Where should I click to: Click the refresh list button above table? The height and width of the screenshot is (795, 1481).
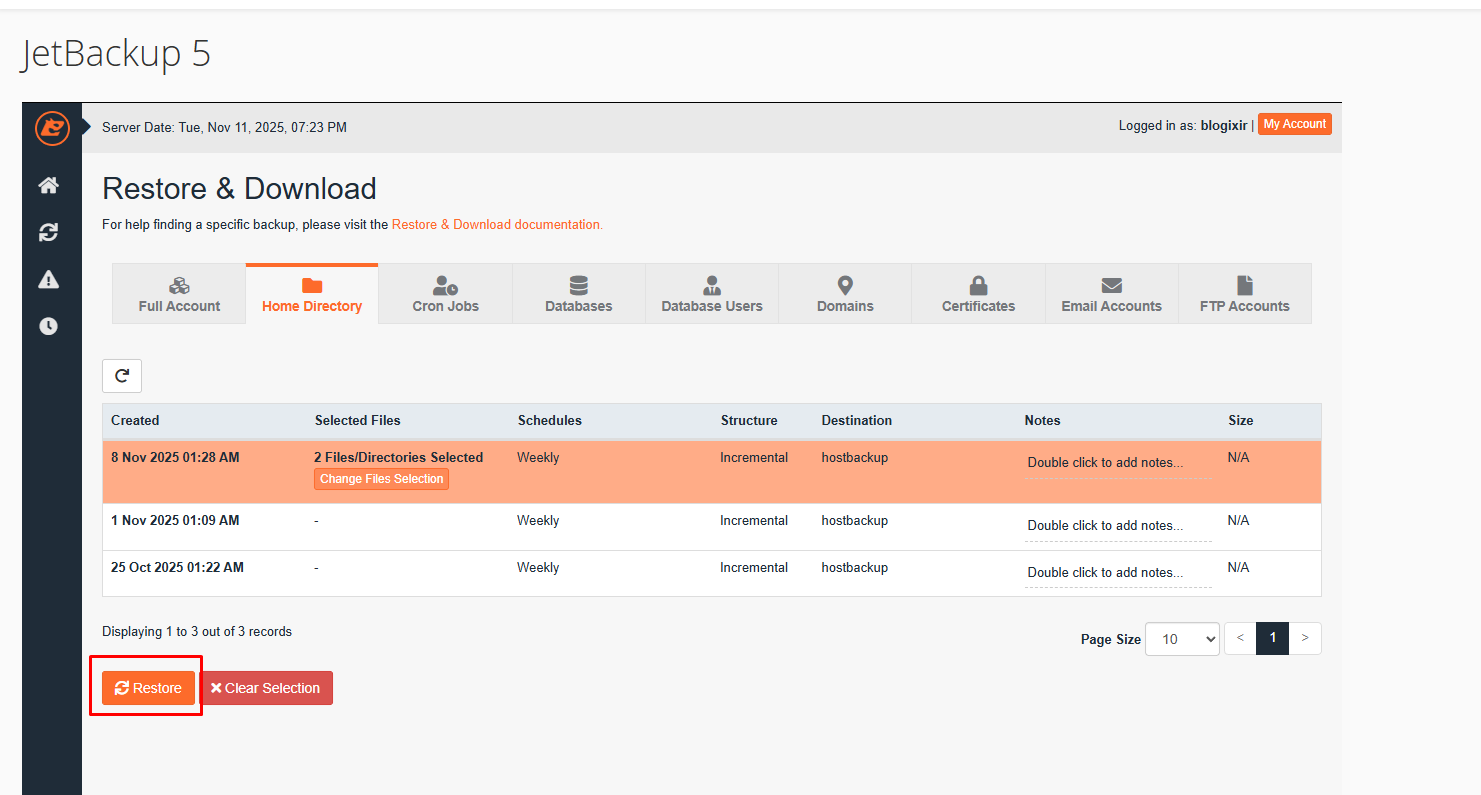click(122, 376)
